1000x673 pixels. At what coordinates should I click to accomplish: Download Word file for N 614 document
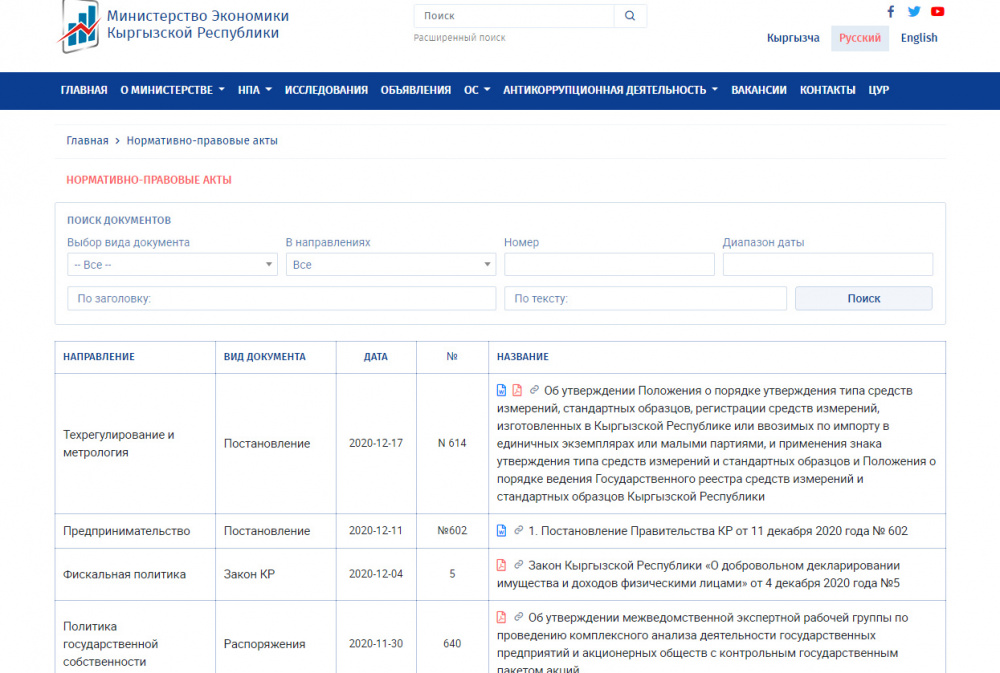pyautogui.click(x=502, y=391)
